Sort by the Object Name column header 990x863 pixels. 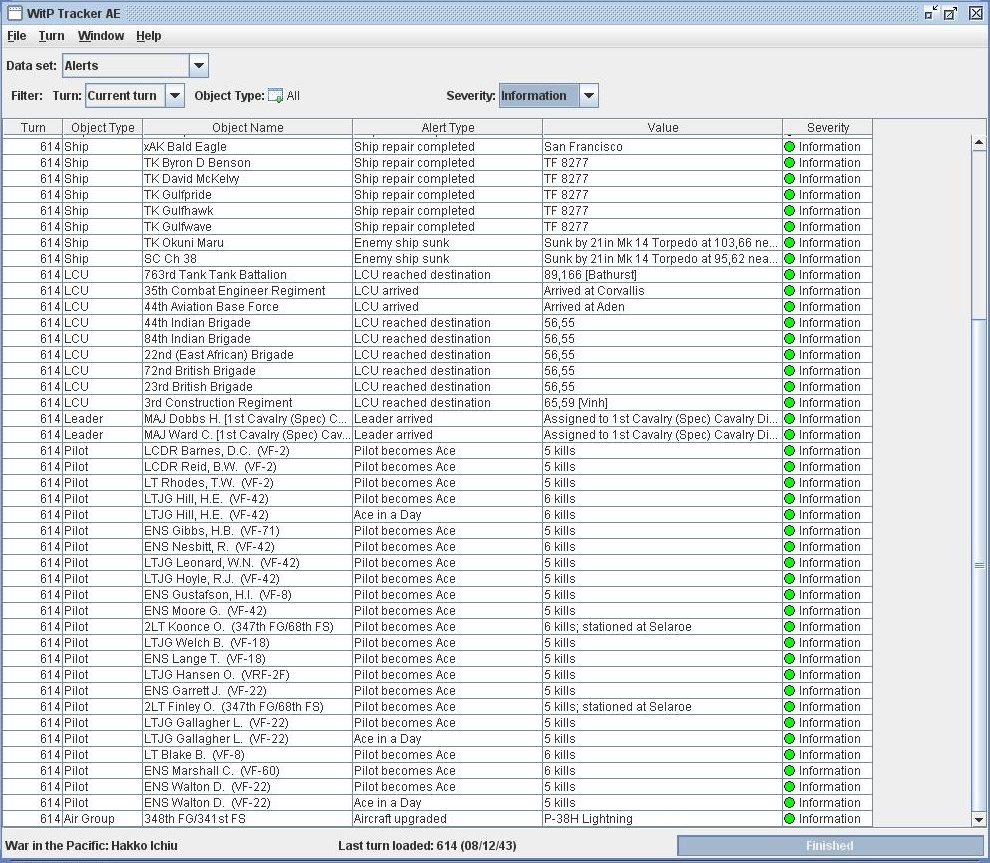click(x=248, y=128)
